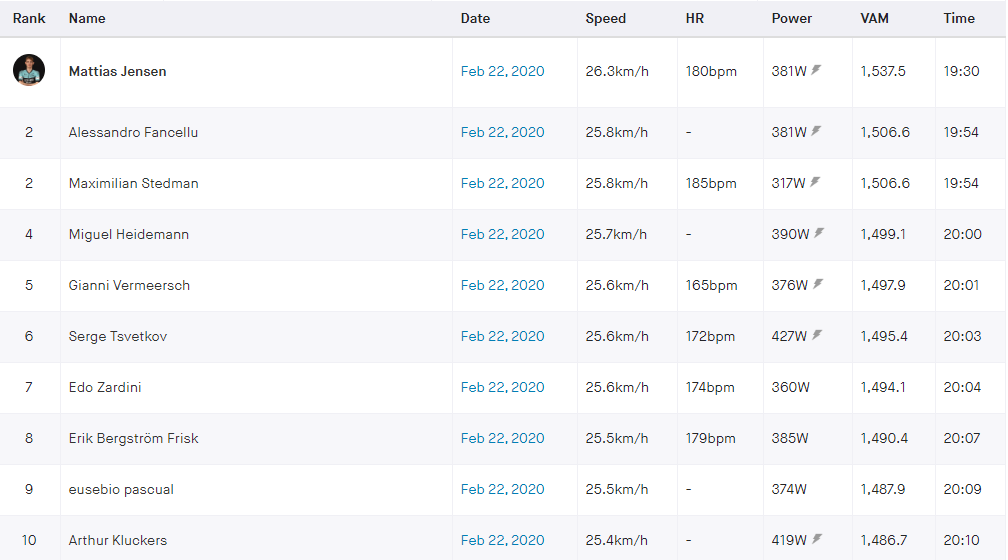Click power meter icon next to Alessandro Fancellu's 381W
This screenshot has height=560, width=1008.
coord(817,132)
